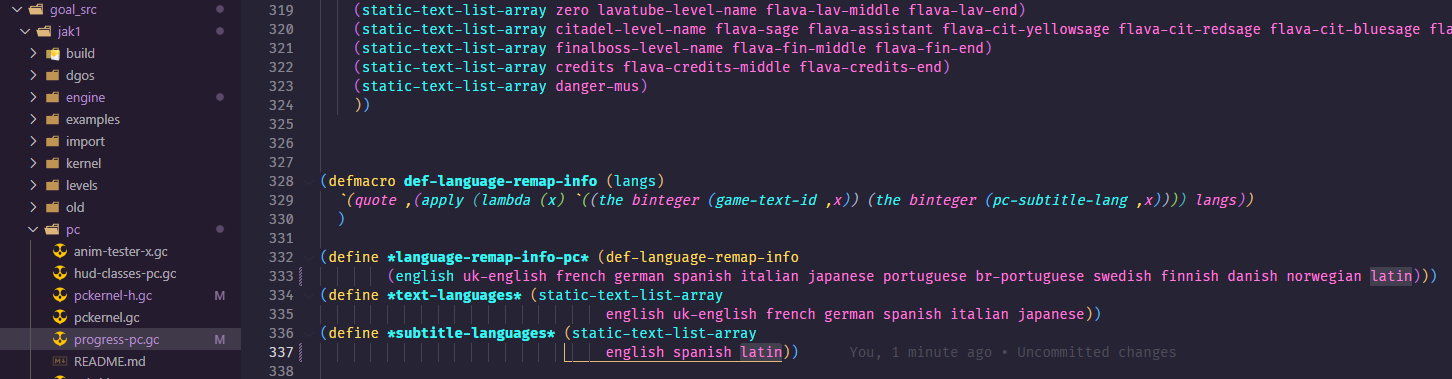Click the hud-classes-pc.gc file icon
The width and height of the screenshot is (1452, 379).
click(60, 274)
